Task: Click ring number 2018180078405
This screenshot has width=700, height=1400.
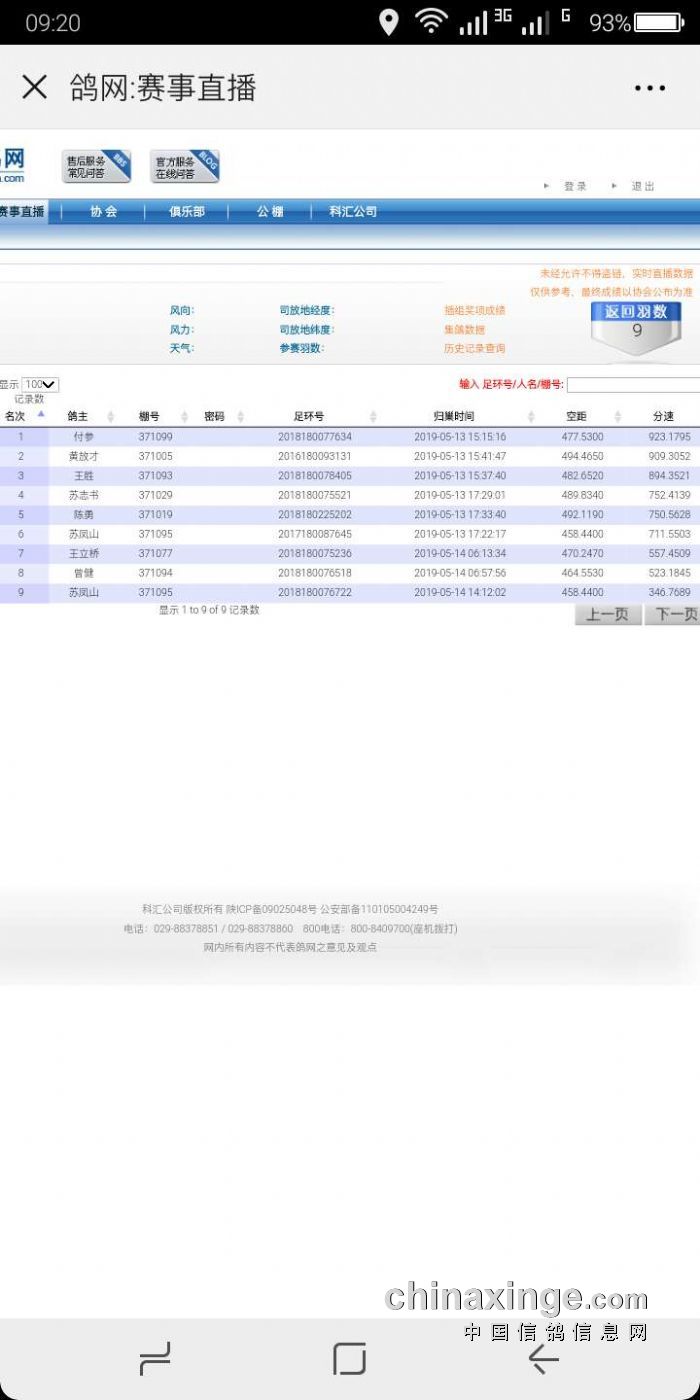Action: (x=315, y=476)
